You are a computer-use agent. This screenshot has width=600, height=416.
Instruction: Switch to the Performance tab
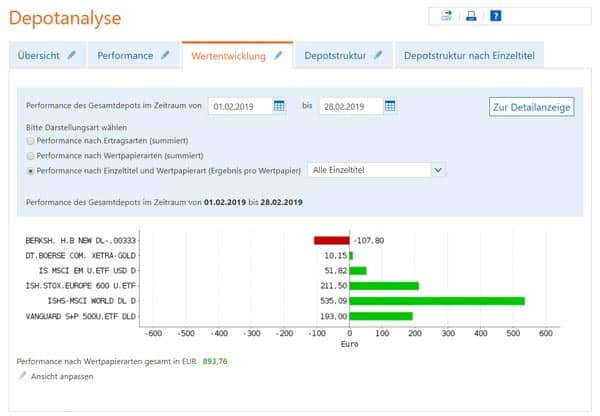click(134, 55)
